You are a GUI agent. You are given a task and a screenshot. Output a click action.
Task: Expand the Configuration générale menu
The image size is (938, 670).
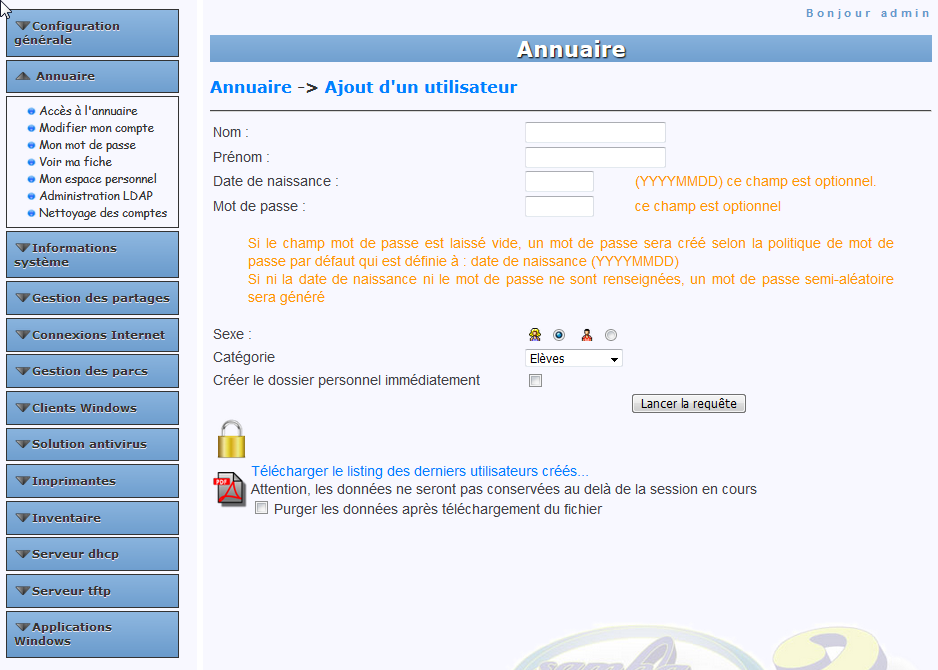coord(93,33)
